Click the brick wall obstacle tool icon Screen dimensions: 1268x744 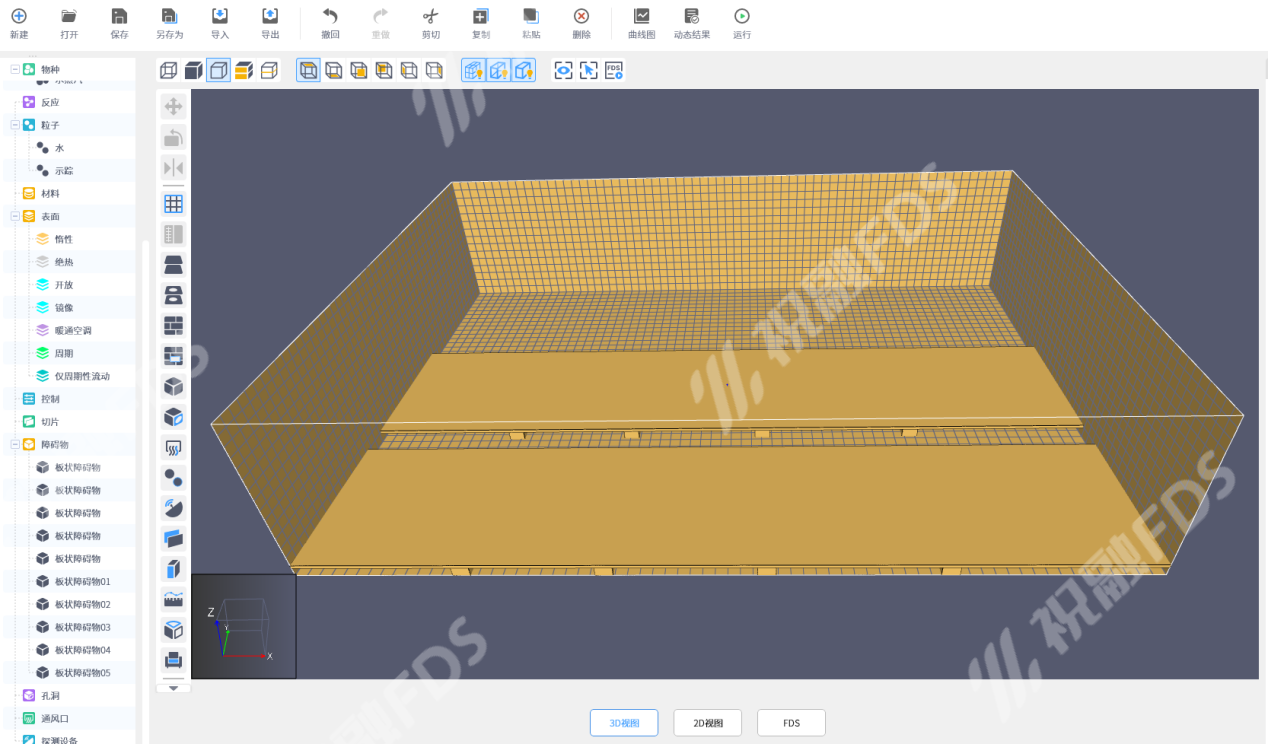[x=173, y=326]
